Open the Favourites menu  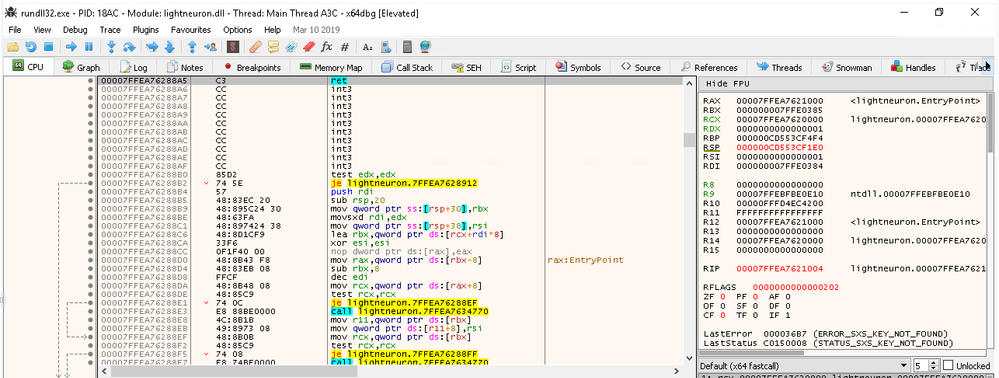(x=191, y=30)
